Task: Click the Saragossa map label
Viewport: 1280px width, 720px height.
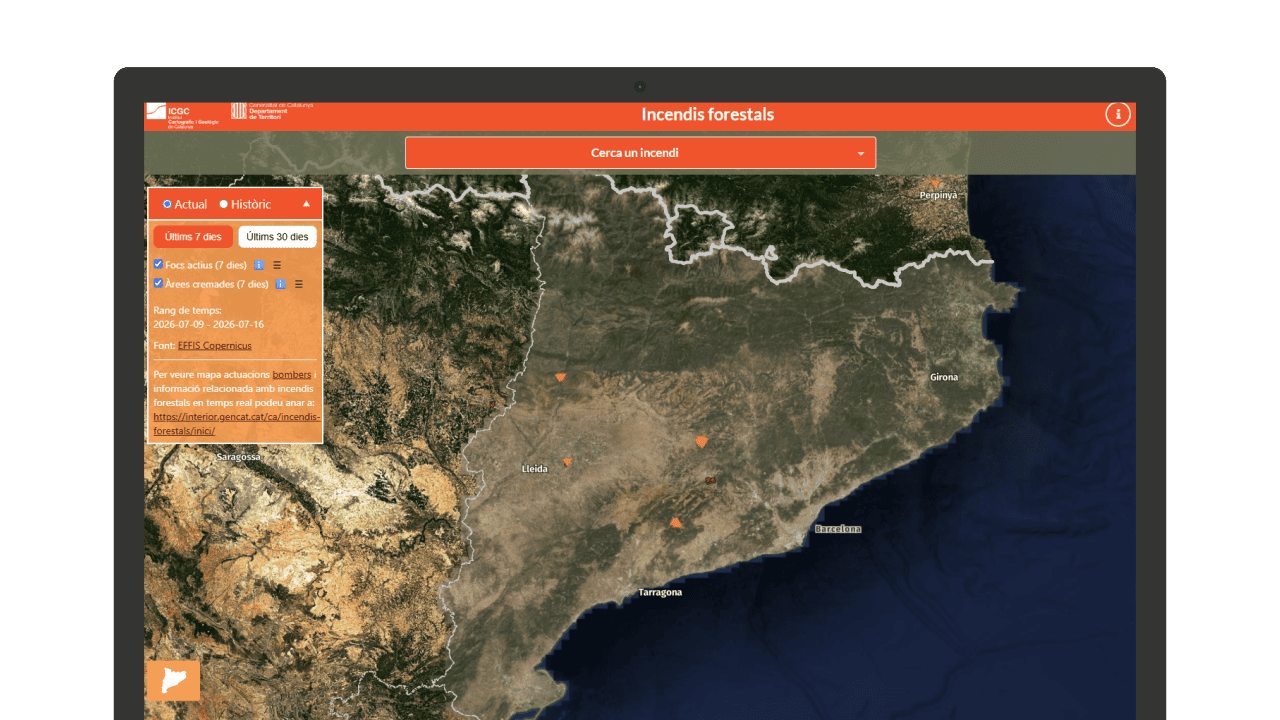Action: pos(238,457)
